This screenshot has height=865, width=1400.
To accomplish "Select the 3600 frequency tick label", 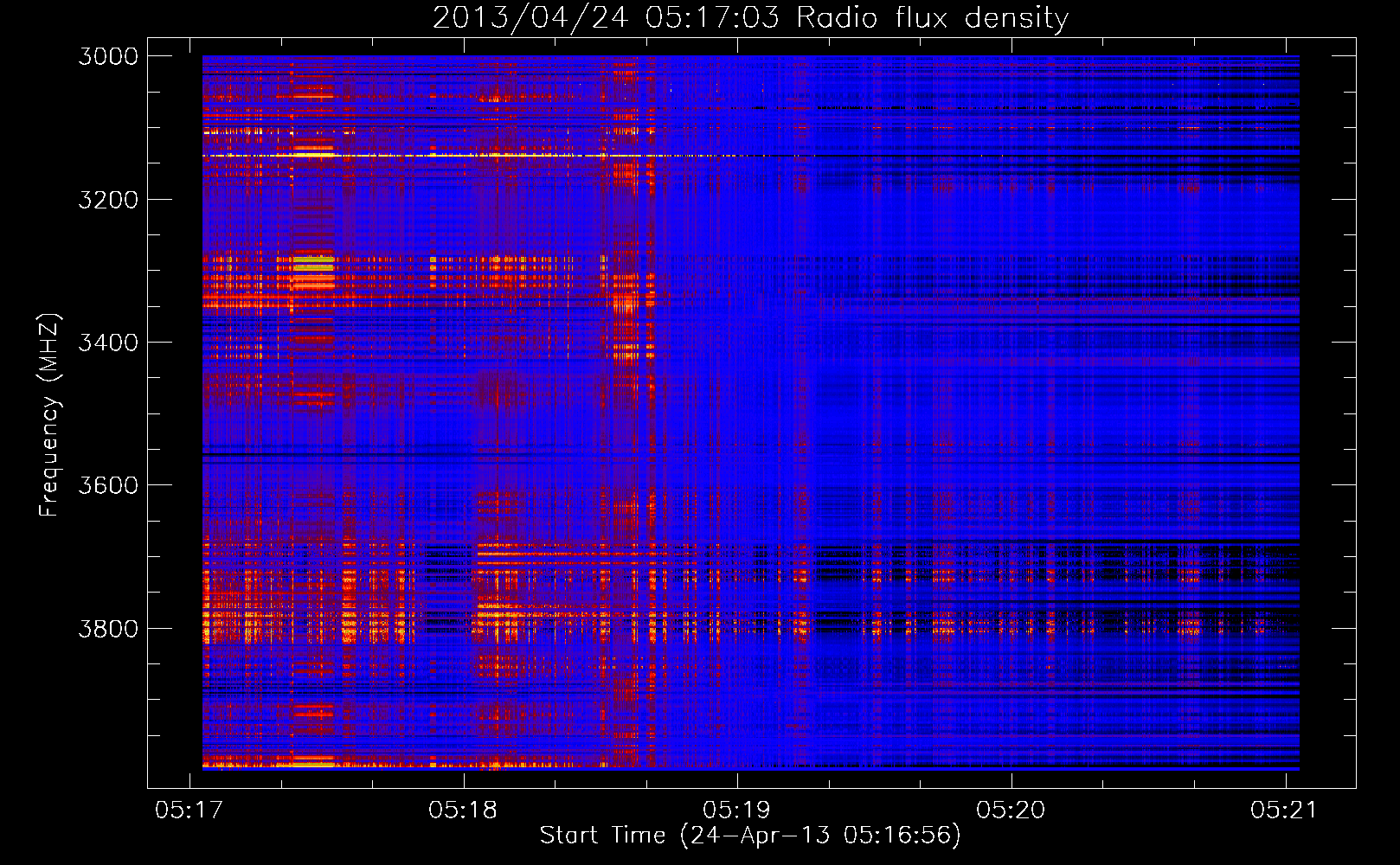I will click(108, 485).
